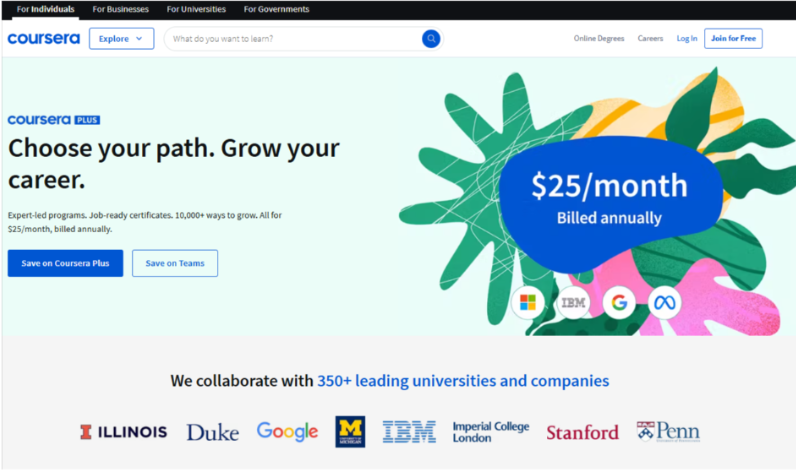Click the Duke partner logo
Viewport: 796px width, 476px height.
click(x=213, y=432)
